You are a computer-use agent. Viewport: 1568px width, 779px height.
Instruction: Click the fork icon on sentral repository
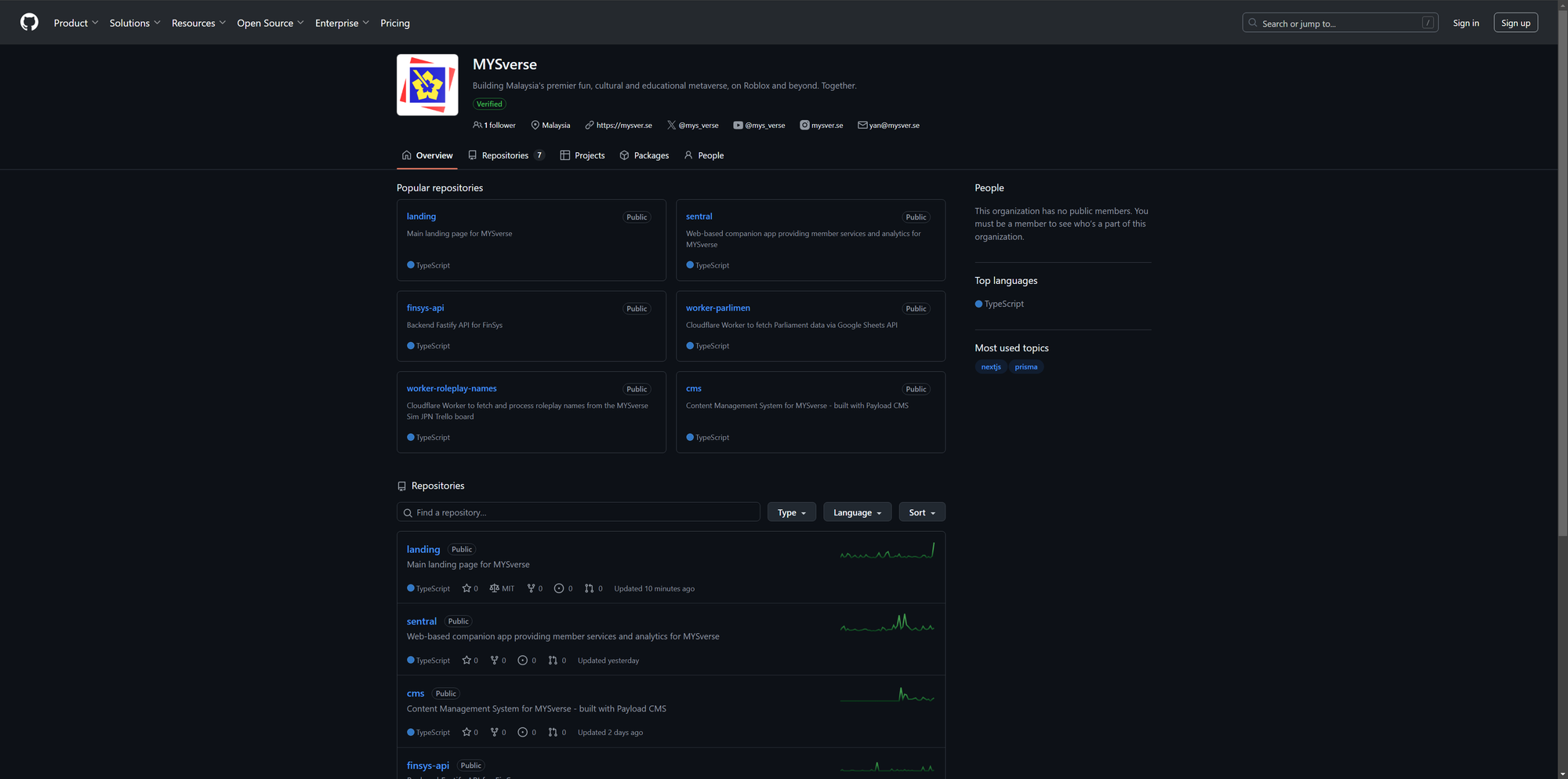[494, 661]
